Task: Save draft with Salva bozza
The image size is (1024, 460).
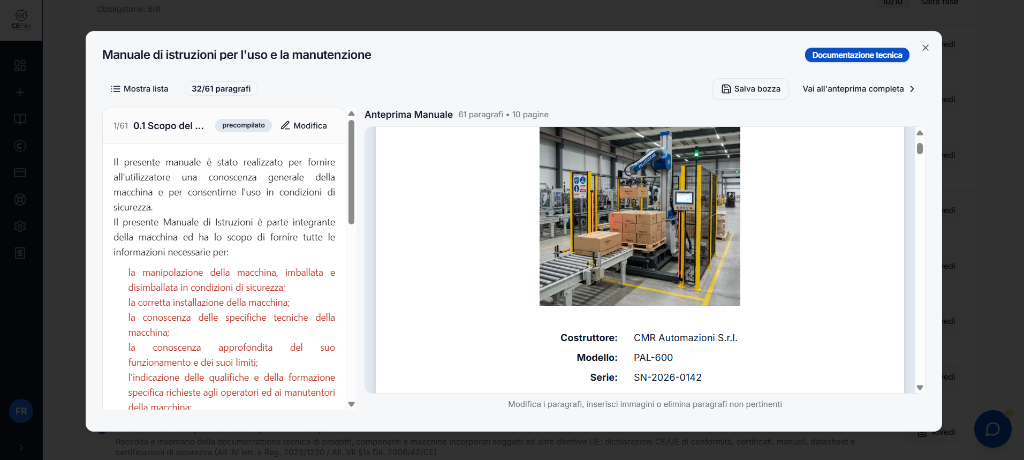Action: [750, 89]
